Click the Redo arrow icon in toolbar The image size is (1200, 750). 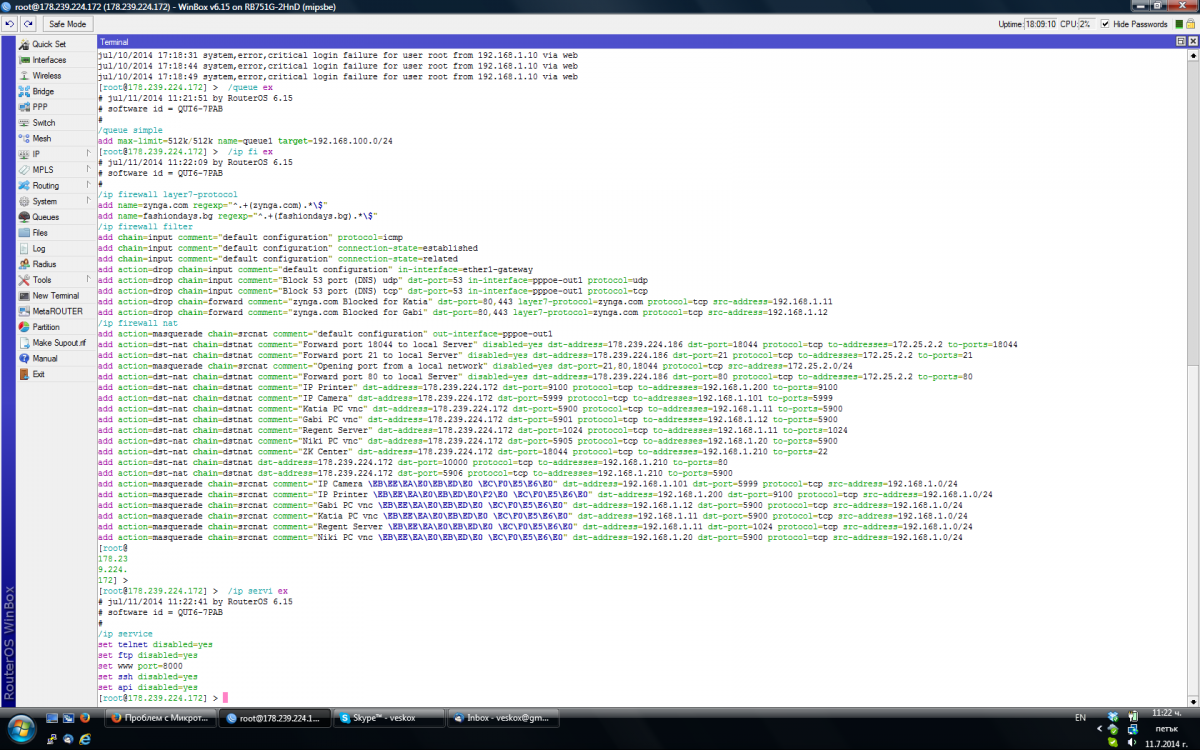click(x=29, y=23)
